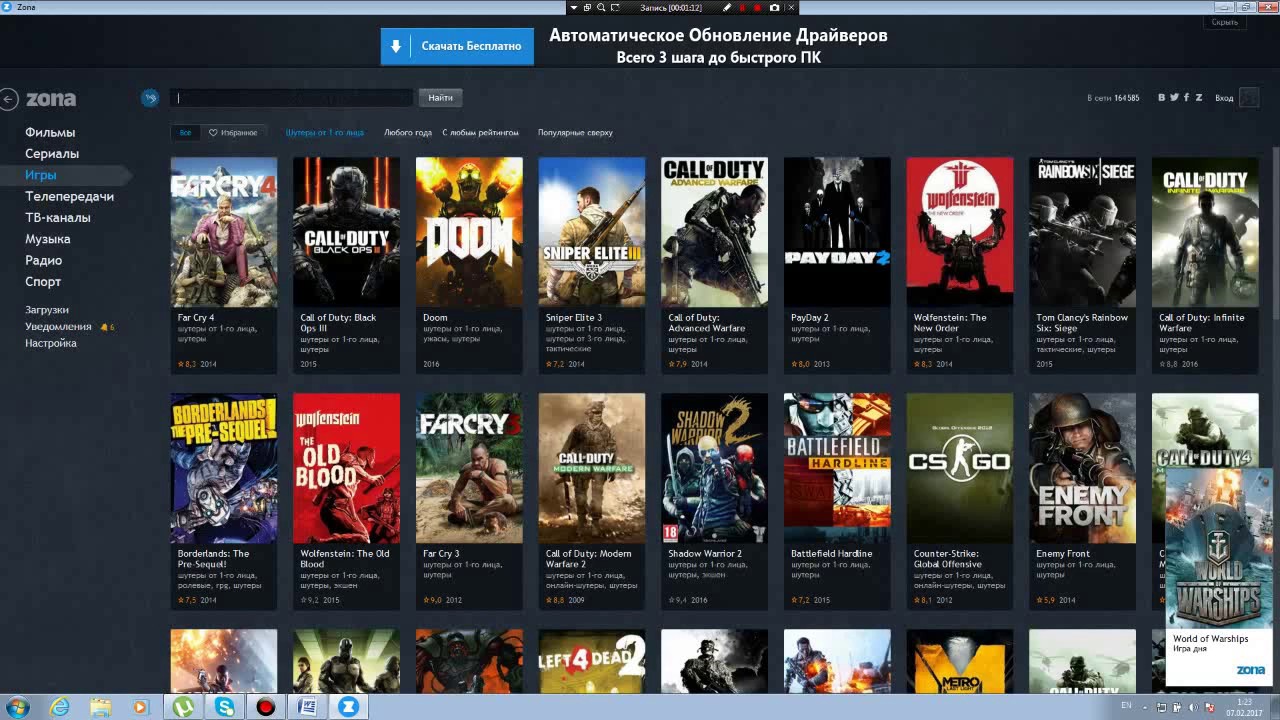Screen dimensions: 1280x720
Task: Open ТВ-каналы in sidebar
Action: [58, 217]
